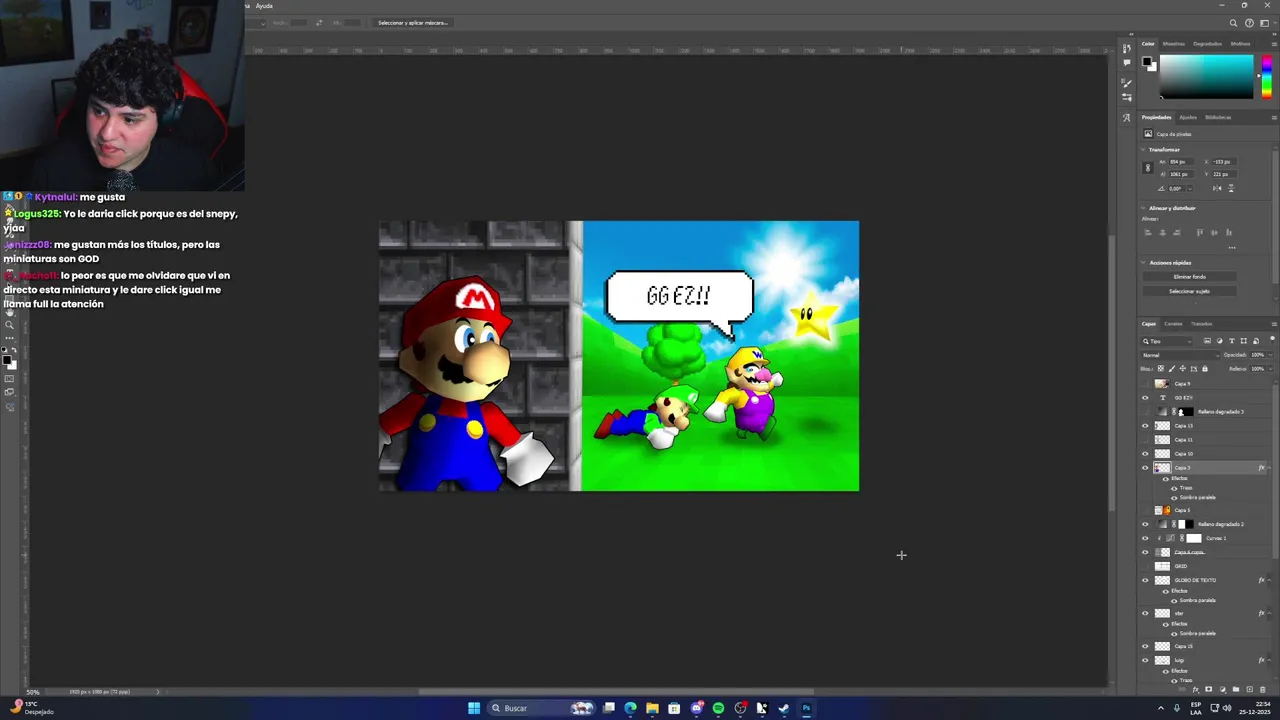Open the Opacidad percentage dropdown

(1271, 355)
